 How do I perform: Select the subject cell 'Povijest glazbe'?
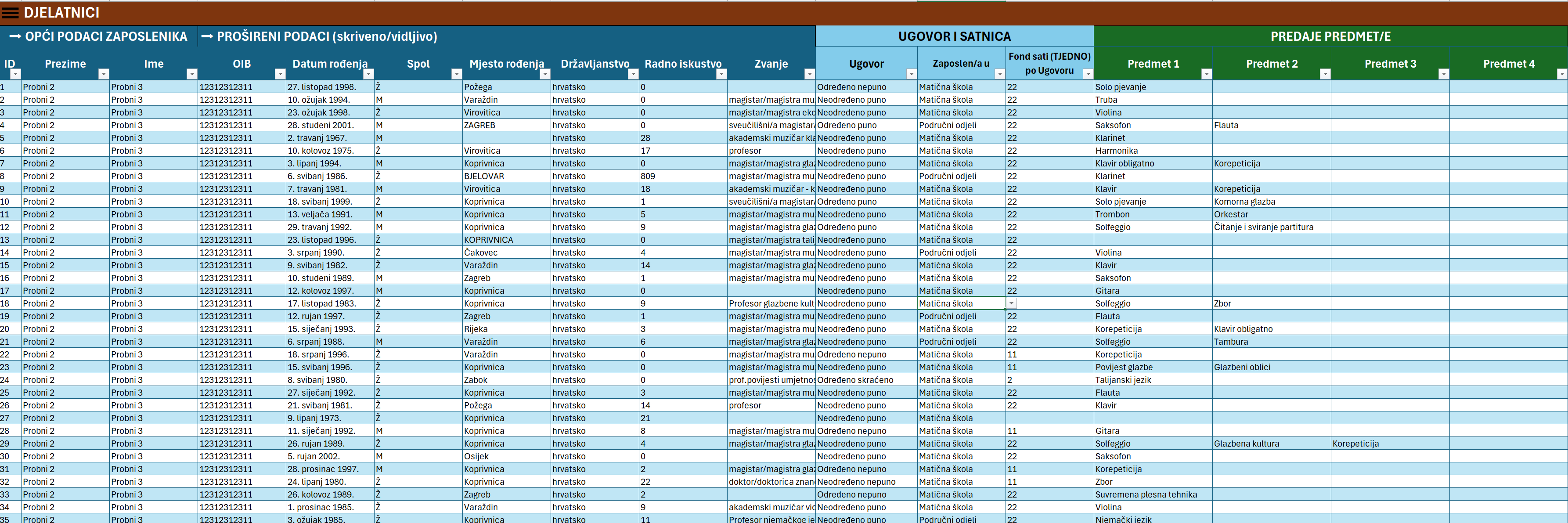pyautogui.click(x=1153, y=367)
